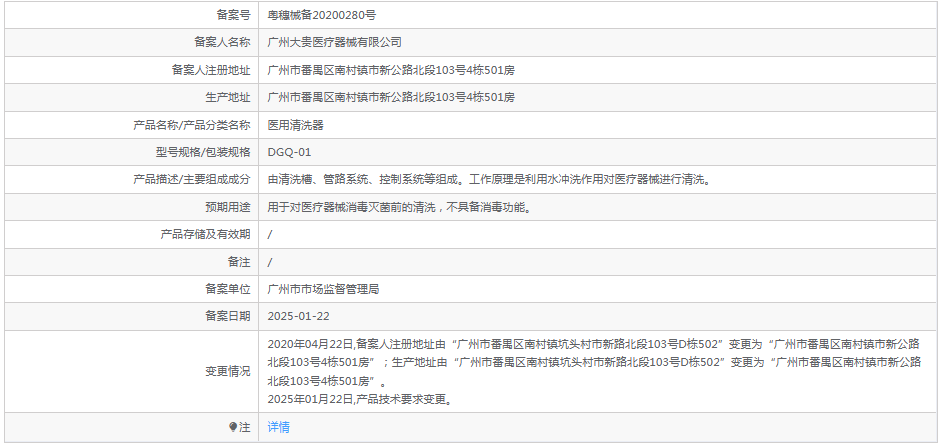Click the product description text in 主要组成成分 row
The height and width of the screenshot is (446, 942).
click(x=494, y=180)
